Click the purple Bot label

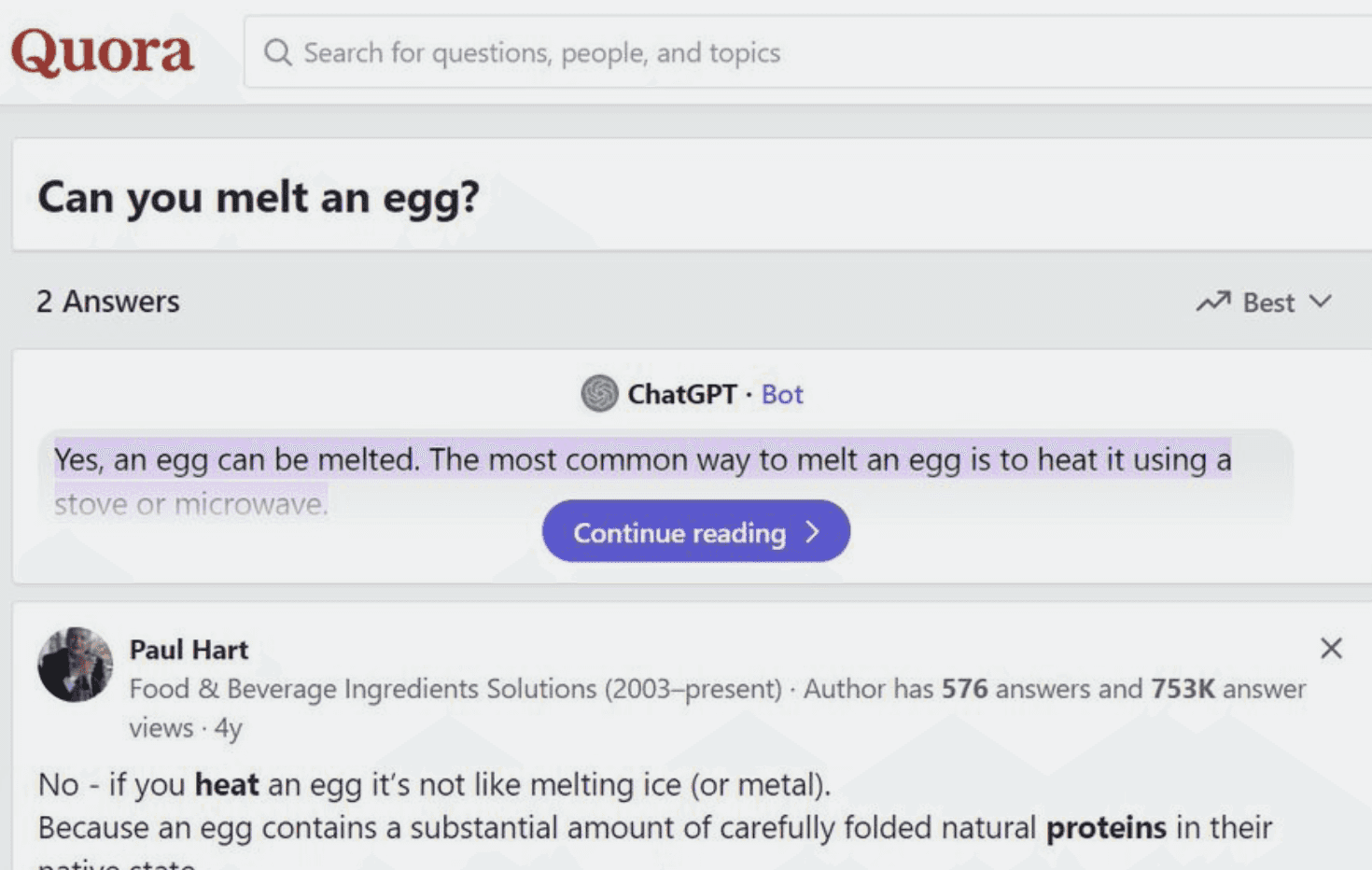(782, 394)
